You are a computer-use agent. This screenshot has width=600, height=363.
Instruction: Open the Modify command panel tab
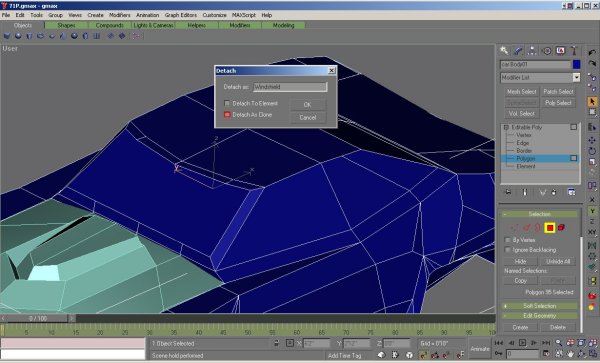518,50
